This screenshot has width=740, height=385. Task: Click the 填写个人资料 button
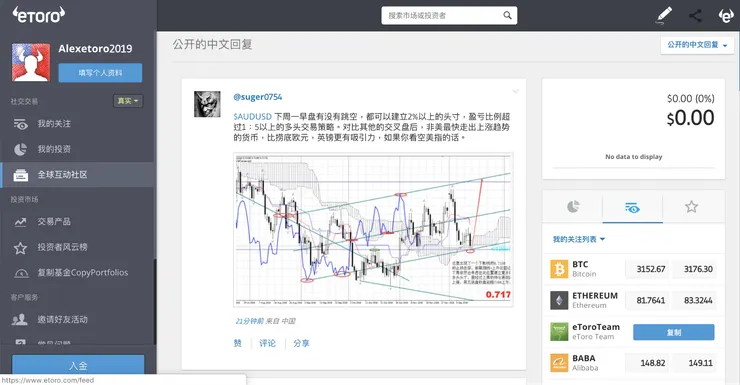coord(100,73)
